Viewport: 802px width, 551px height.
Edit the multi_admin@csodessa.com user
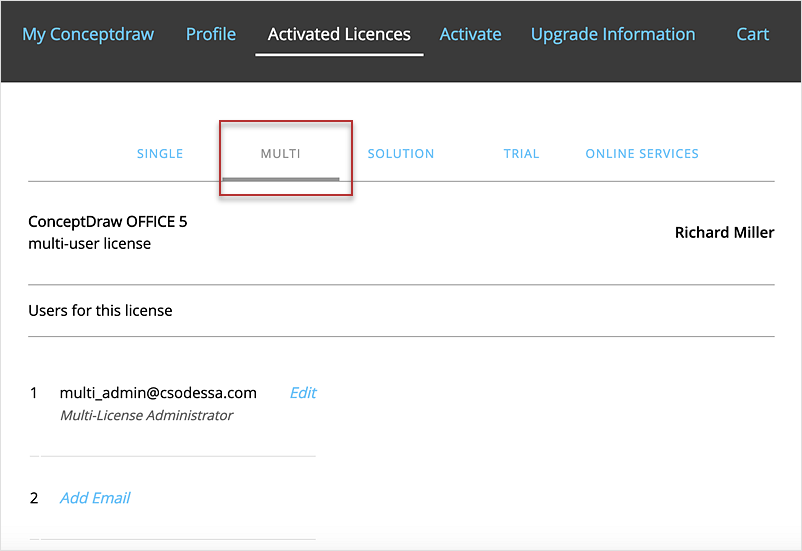click(x=303, y=393)
